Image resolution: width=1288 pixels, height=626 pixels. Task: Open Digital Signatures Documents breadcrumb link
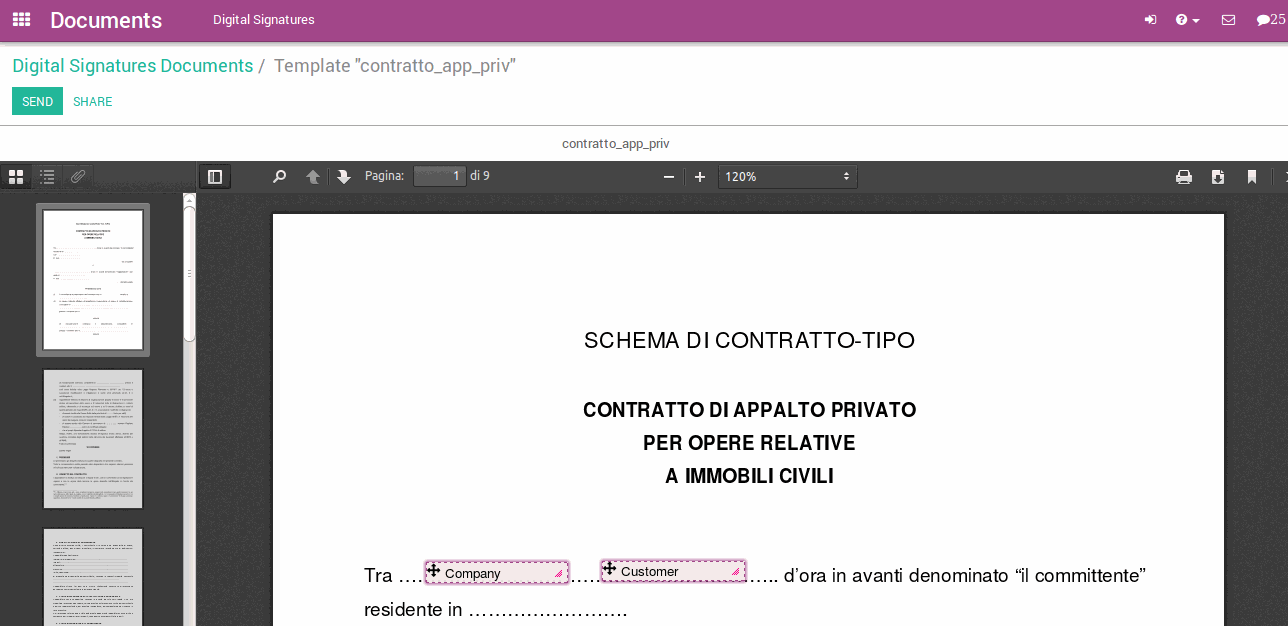coord(132,65)
